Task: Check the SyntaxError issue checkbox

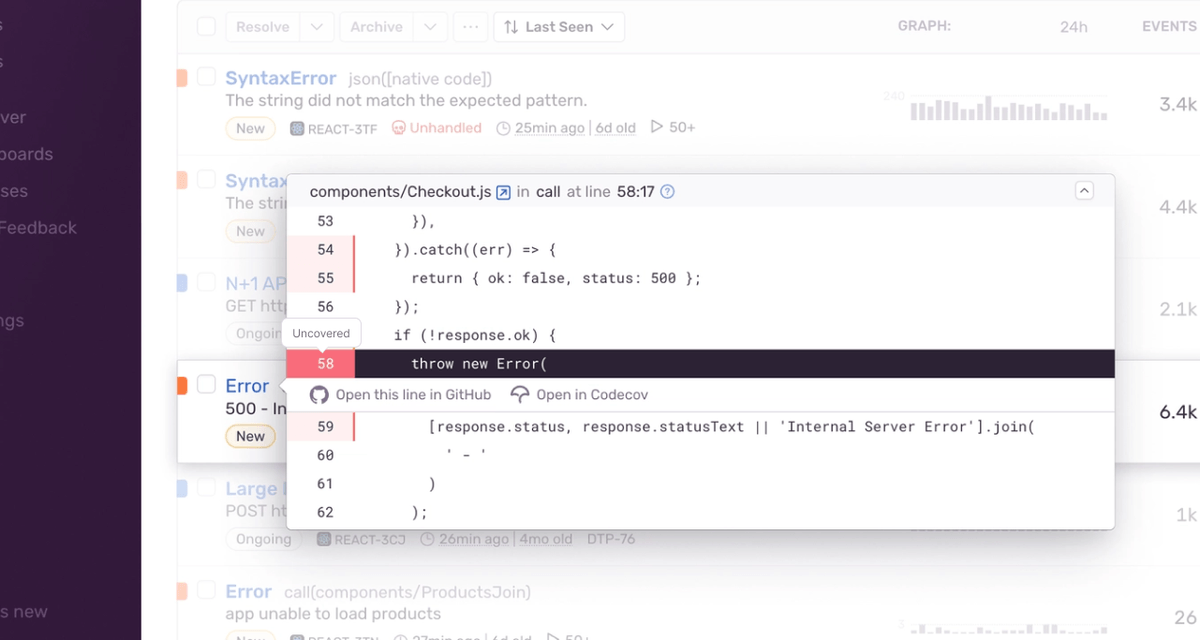Action: (x=206, y=76)
